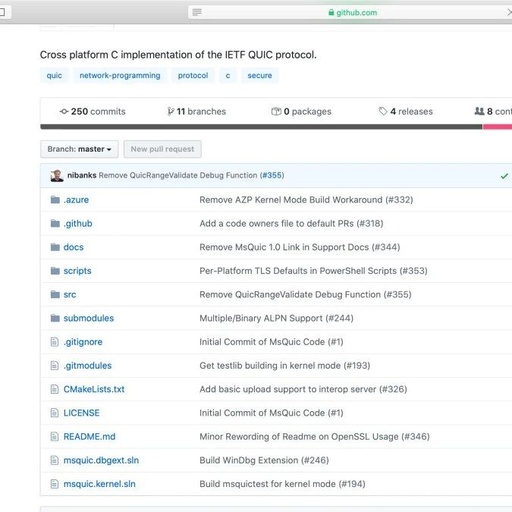
Task: Click 'Build msquictest for kernel mode' message
Action: pos(282,484)
